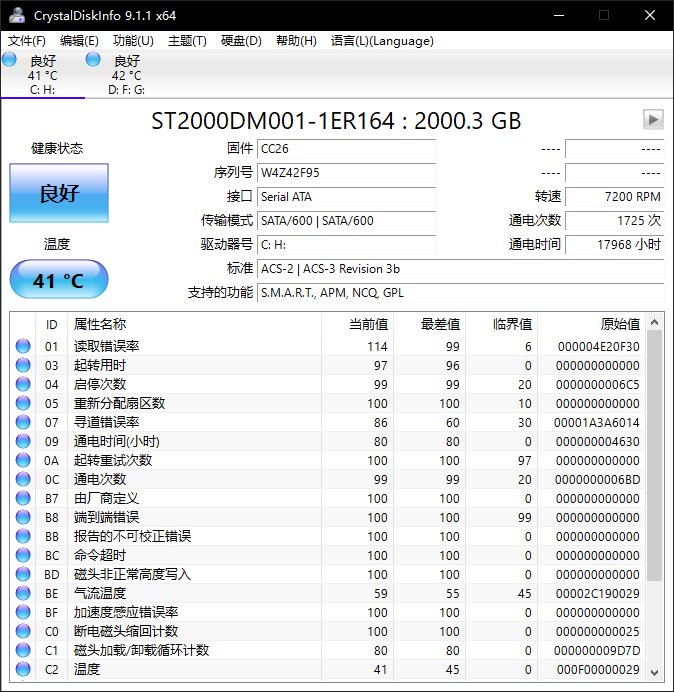Select the raw value 000F00000029
Viewport: 674px width, 692px height.
coord(598,669)
